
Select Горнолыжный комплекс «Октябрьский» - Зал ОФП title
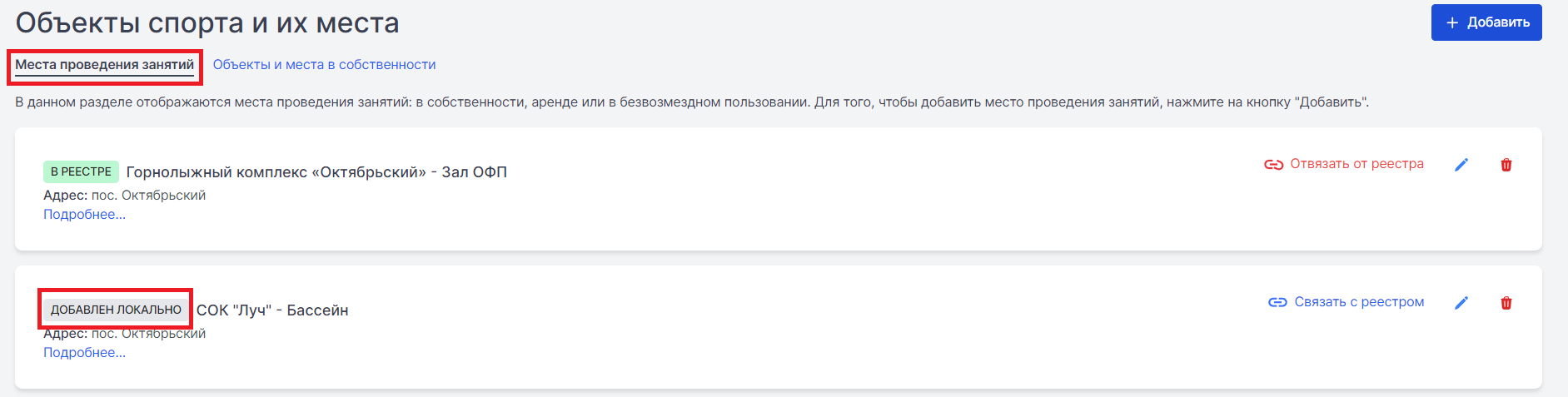click(x=316, y=172)
